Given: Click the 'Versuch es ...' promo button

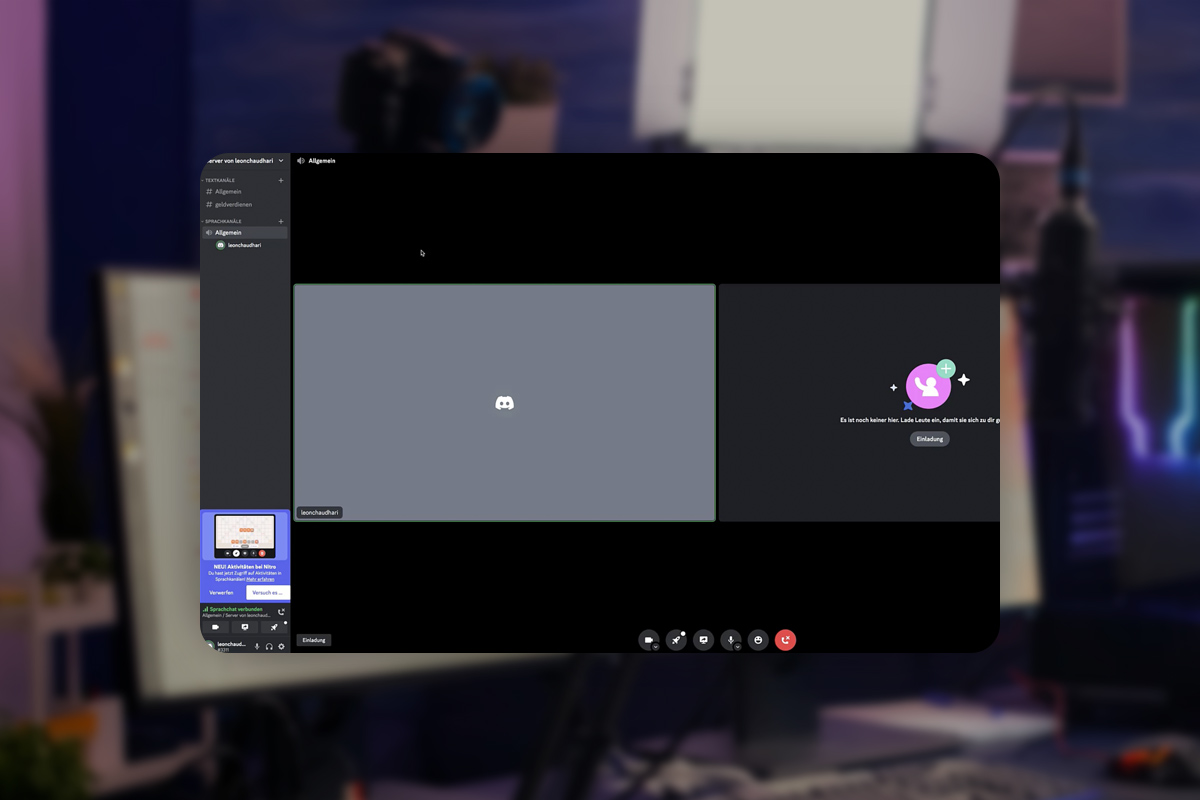Looking at the screenshot, I should [267, 593].
